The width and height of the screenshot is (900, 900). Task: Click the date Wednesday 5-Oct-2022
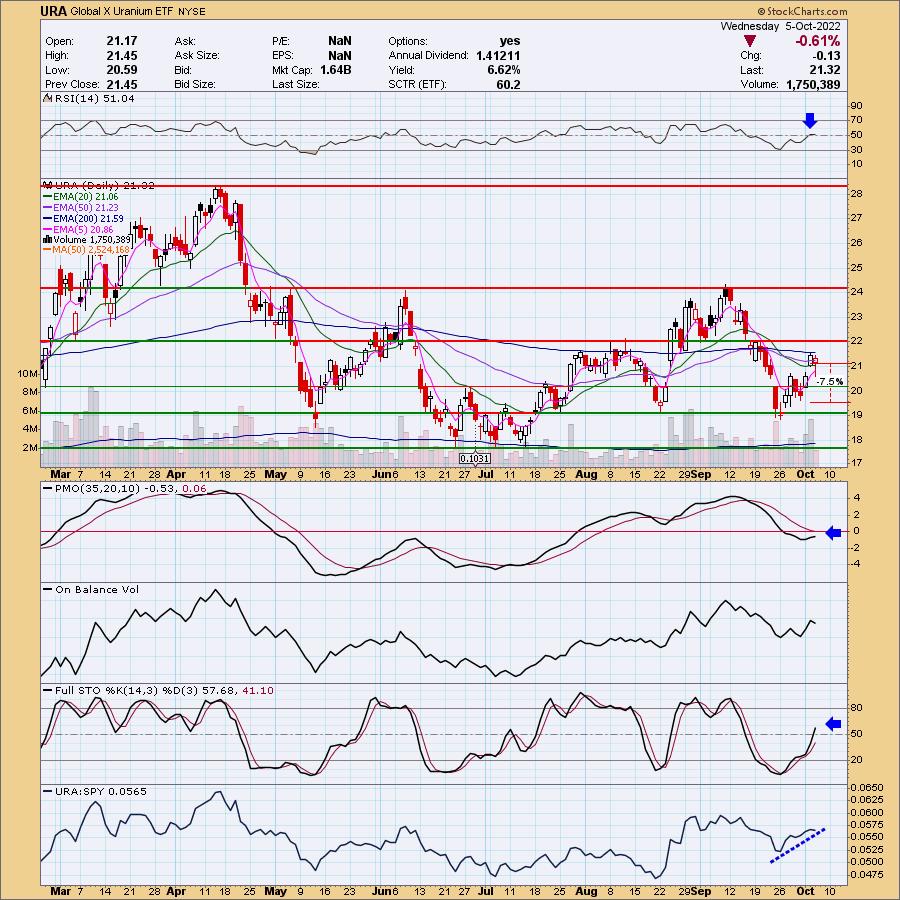point(780,26)
